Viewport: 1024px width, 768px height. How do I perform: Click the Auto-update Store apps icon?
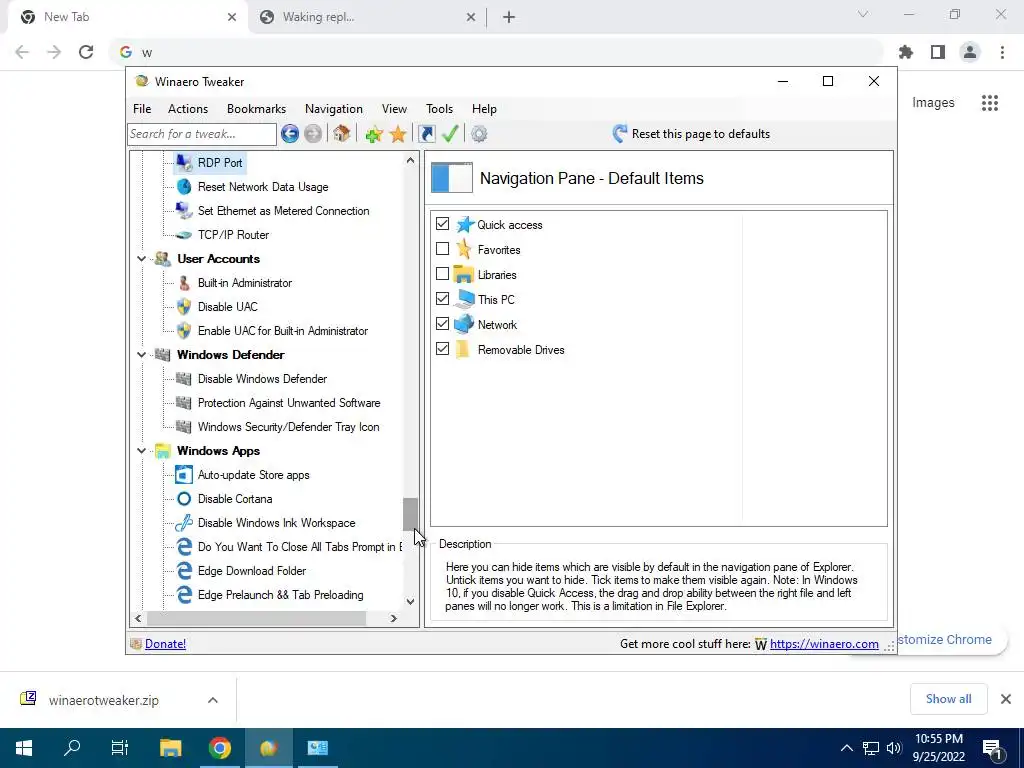pos(184,475)
